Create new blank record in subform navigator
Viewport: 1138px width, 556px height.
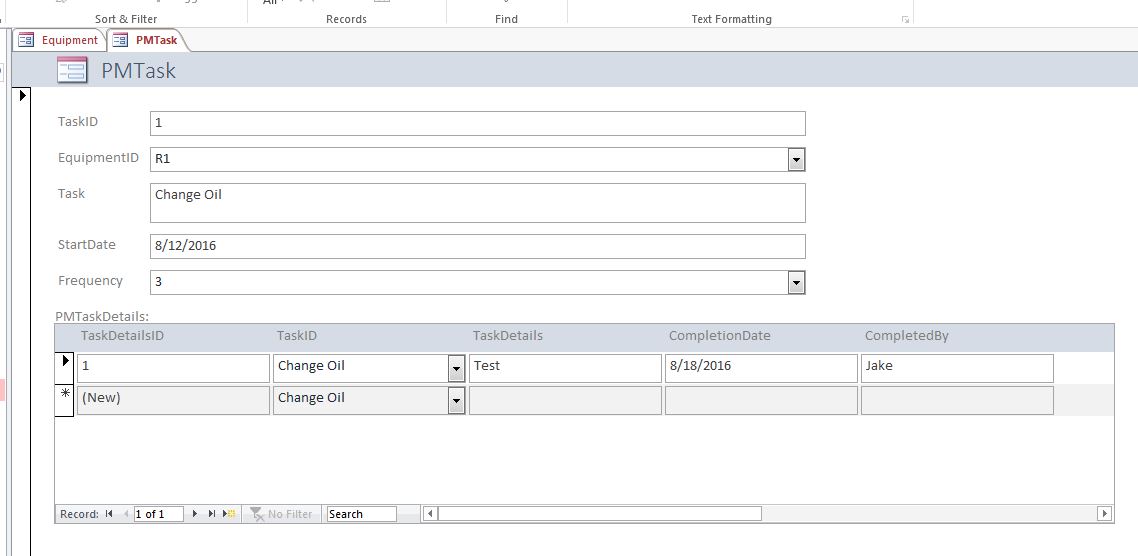pyautogui.click(x=229, y=514)
